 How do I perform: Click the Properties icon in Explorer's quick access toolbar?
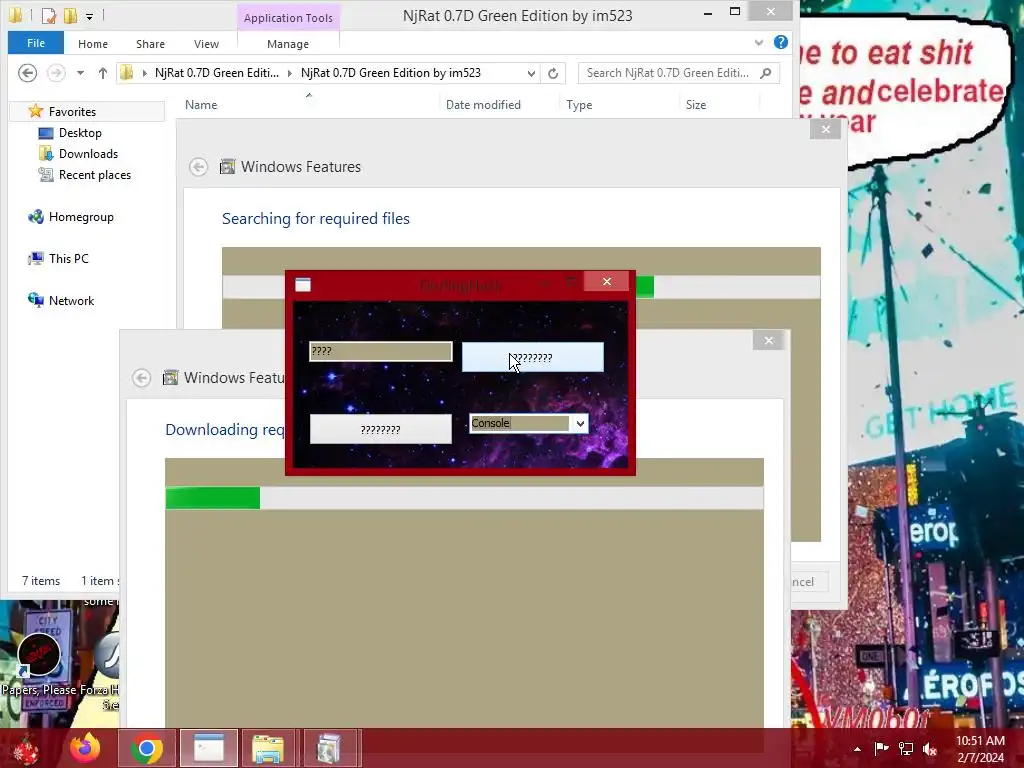pos(48,15)
